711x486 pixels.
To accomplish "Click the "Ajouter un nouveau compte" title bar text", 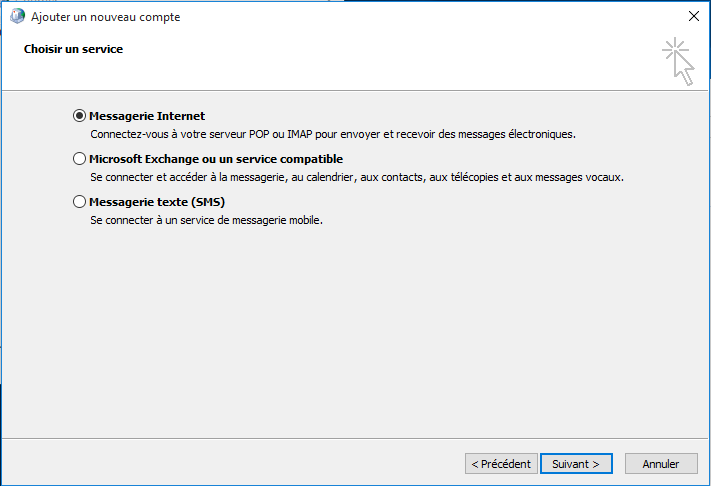I will (x=106, y=17).
